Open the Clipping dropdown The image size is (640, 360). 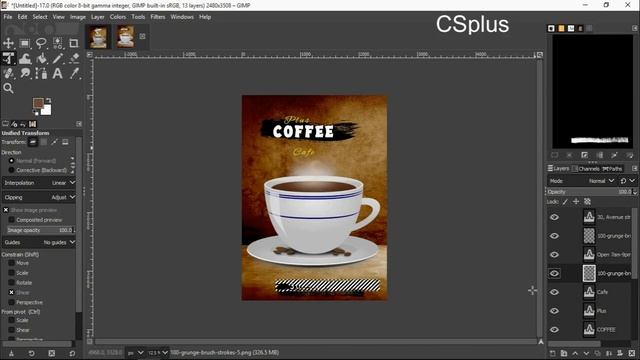(39, 197)
